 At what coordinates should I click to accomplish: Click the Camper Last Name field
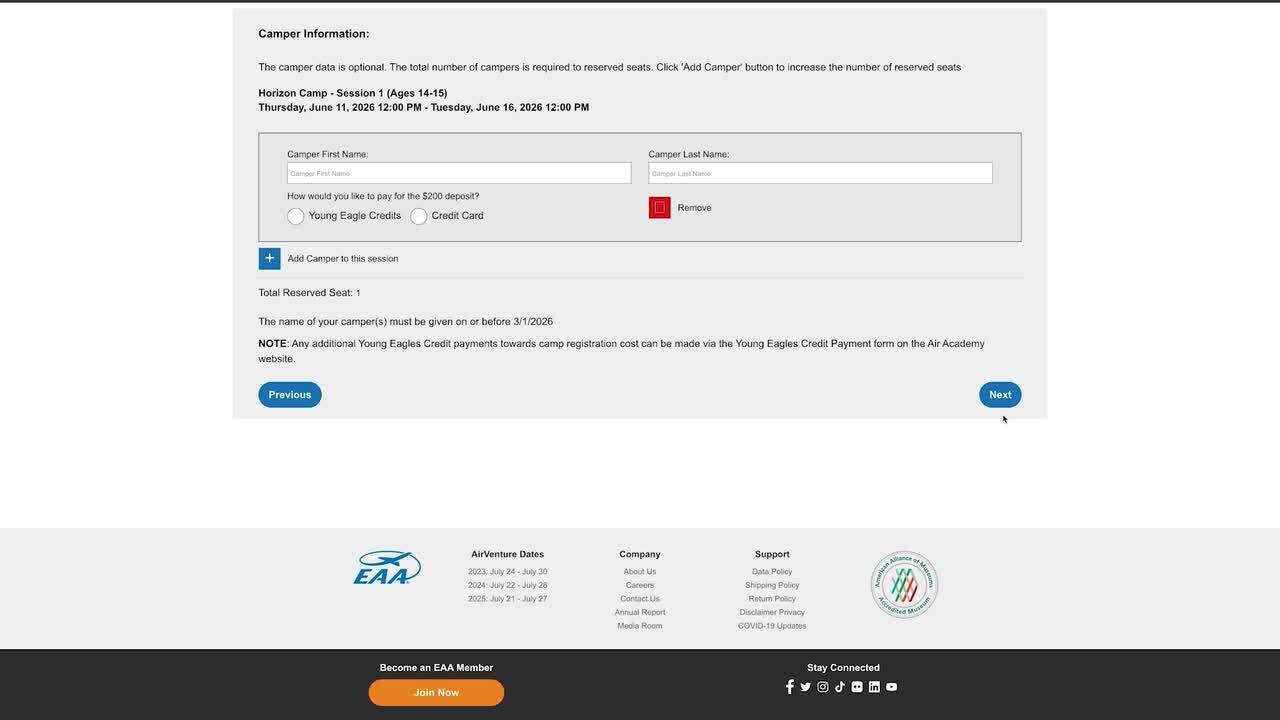pos(820,173)
